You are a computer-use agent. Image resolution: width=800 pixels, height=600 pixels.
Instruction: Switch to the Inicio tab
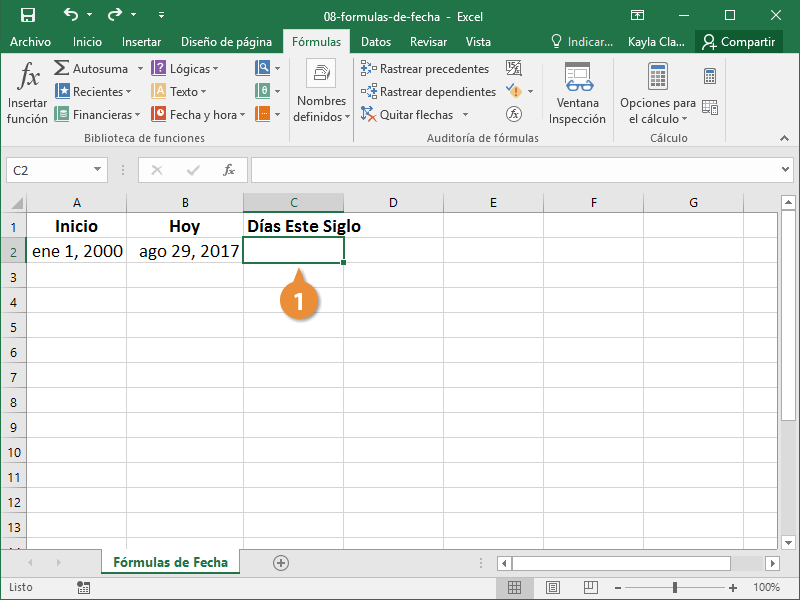[87, 42]
